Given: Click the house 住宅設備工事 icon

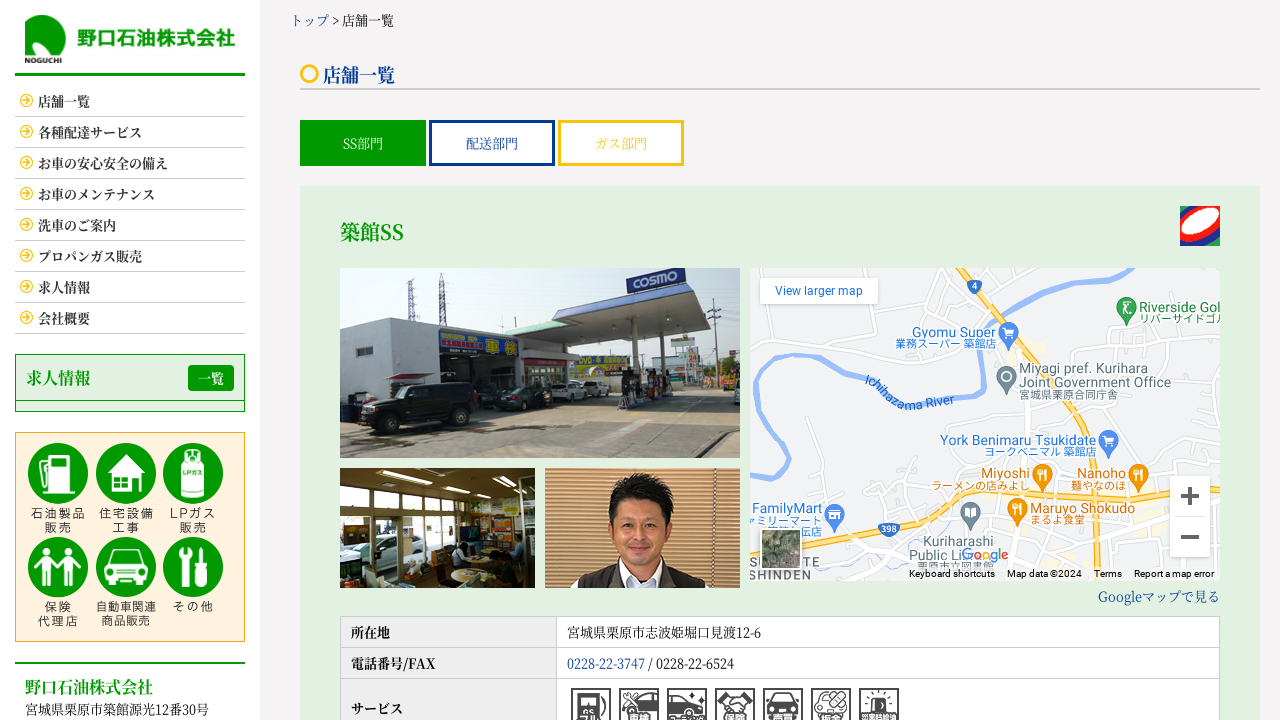Looking at the screenshot, I should 126,473.
